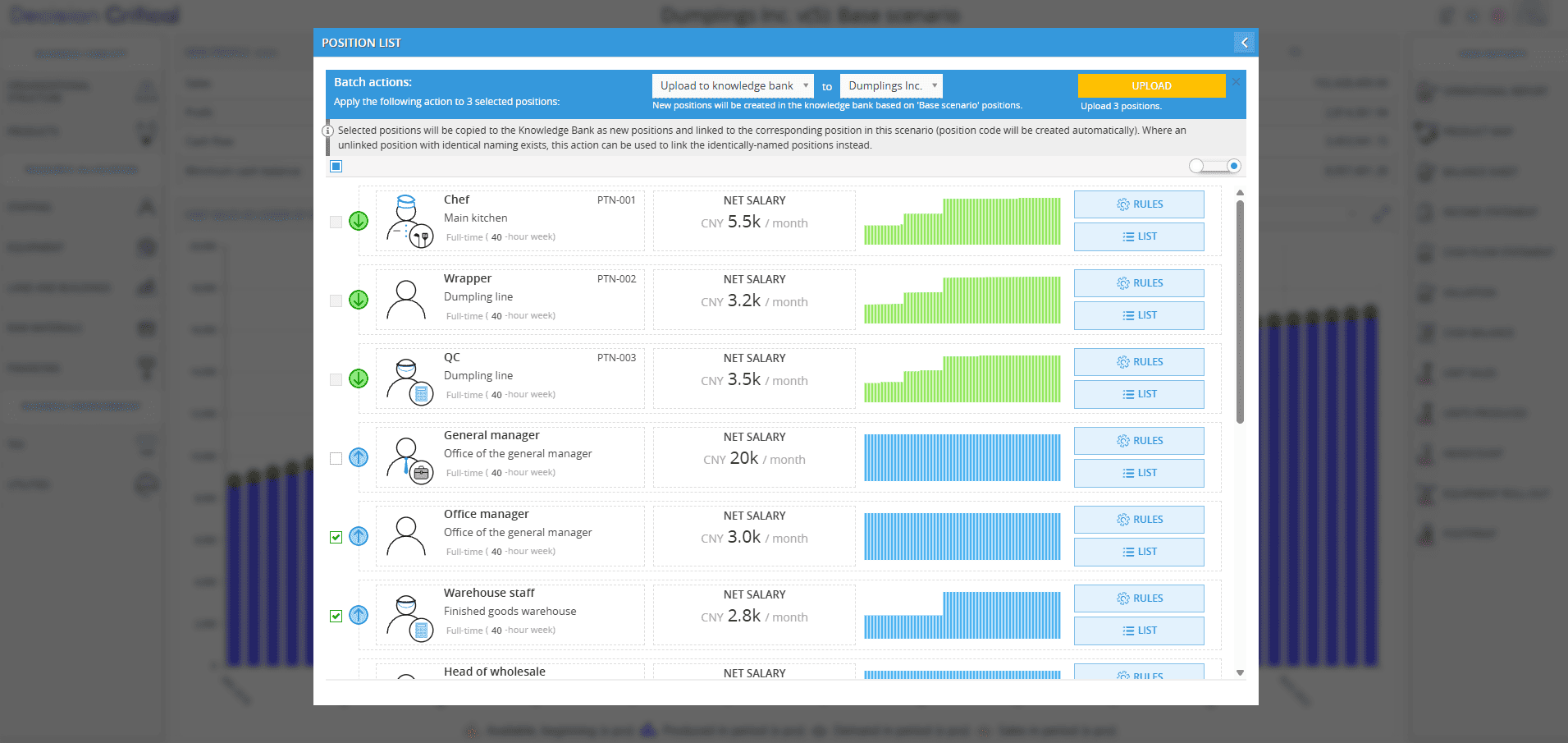
Task: Click the blue upload arrow beside Warehouse staff
Action: [359, 615]
